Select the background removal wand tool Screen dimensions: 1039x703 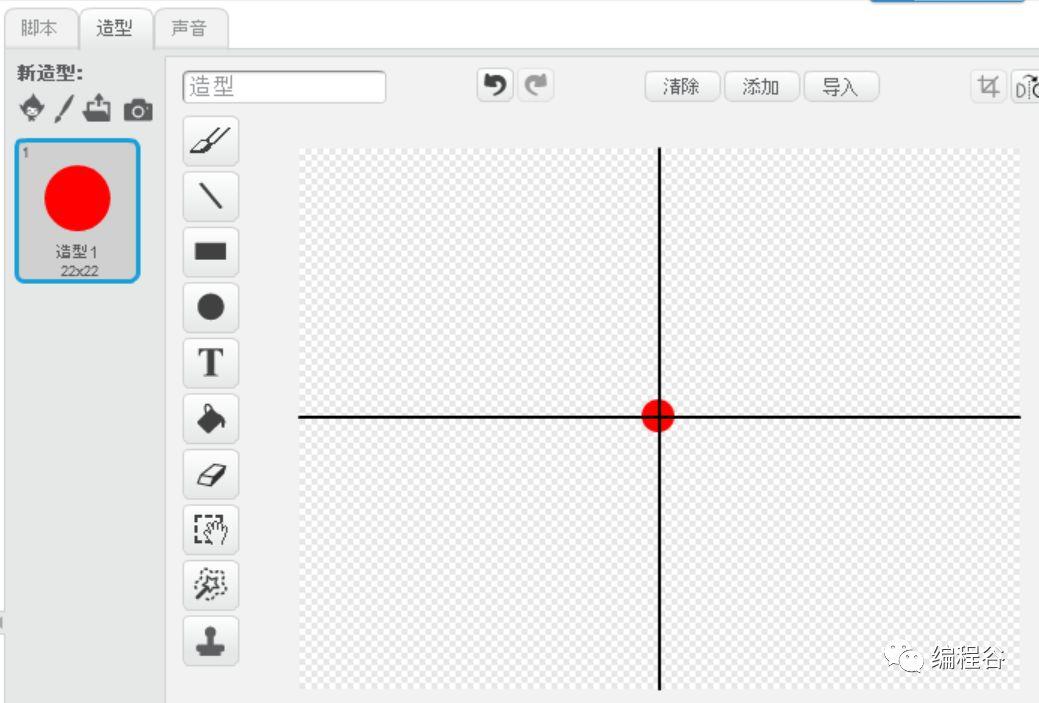click(x=210, y=585)
